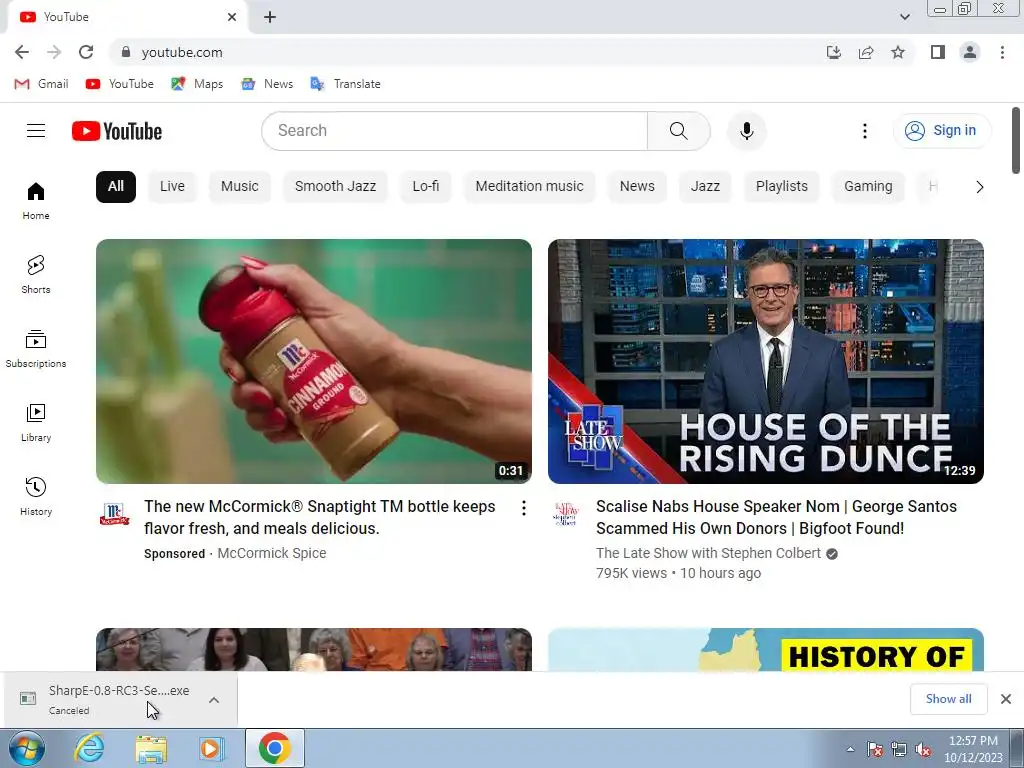
Task: Open Translate bookmark
Action: (345, 84)
